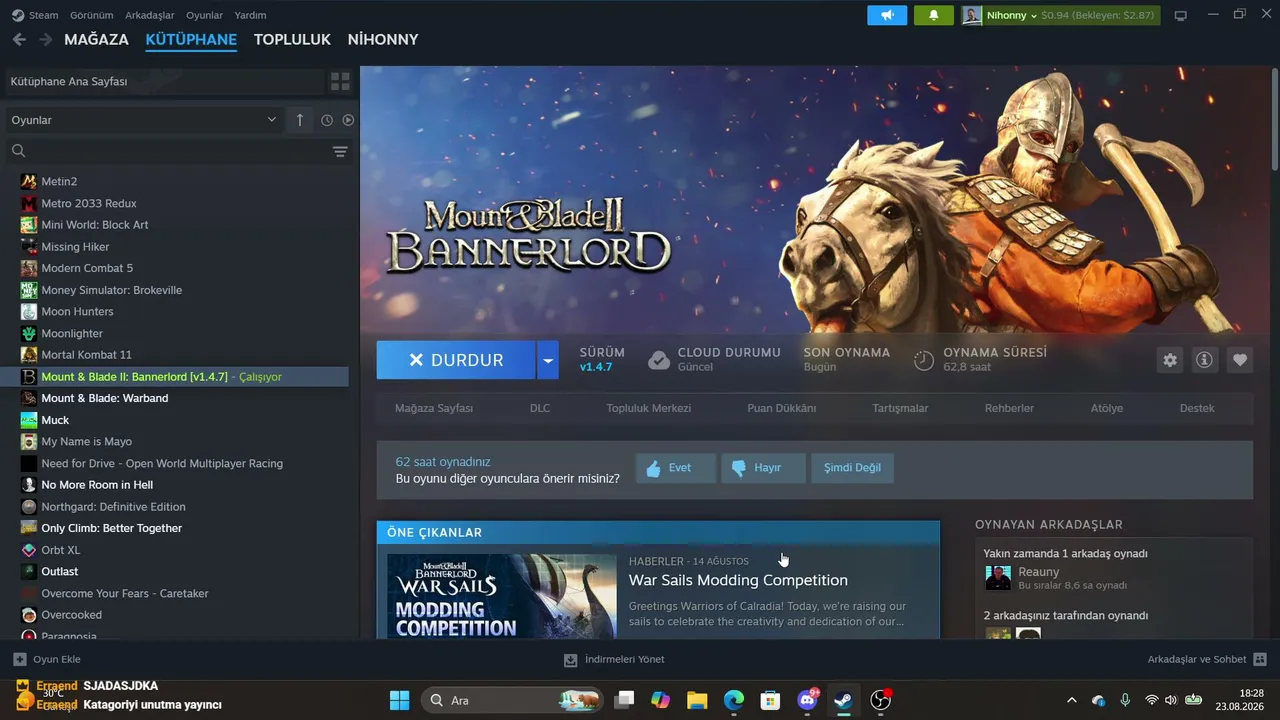The height and width of the screenshot is (720, 1280).
Task: Go to the MAĞAZA tab
Action: (x=96, y=39)
